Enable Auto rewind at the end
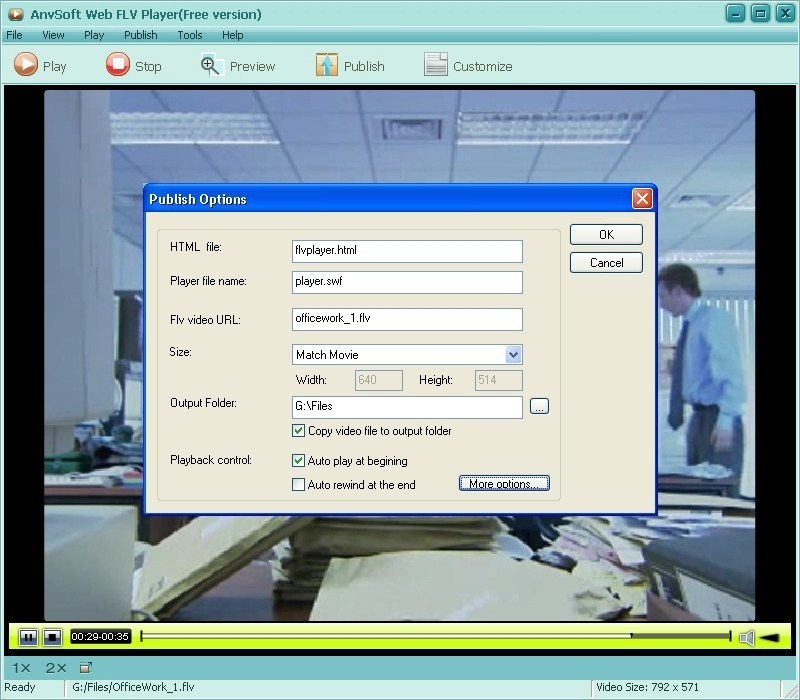The image size is (800, 700). point(298,484)
